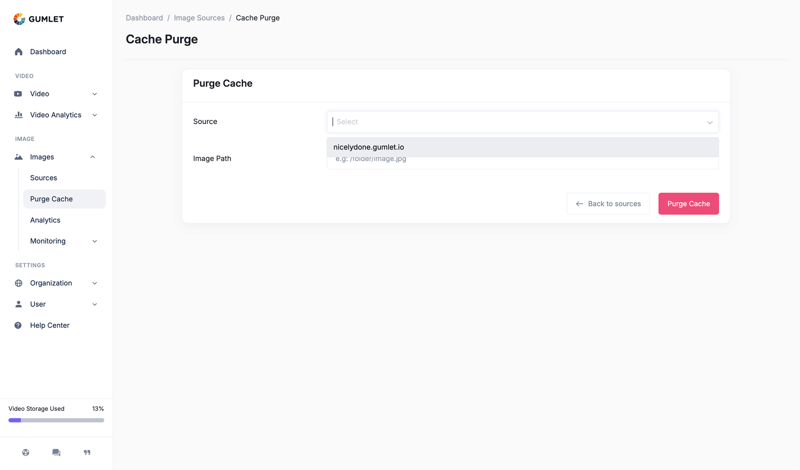Go to Dashboard via breadcrumb
The height and width of the screenshot is (470, 800).
[x=144, y=18]
